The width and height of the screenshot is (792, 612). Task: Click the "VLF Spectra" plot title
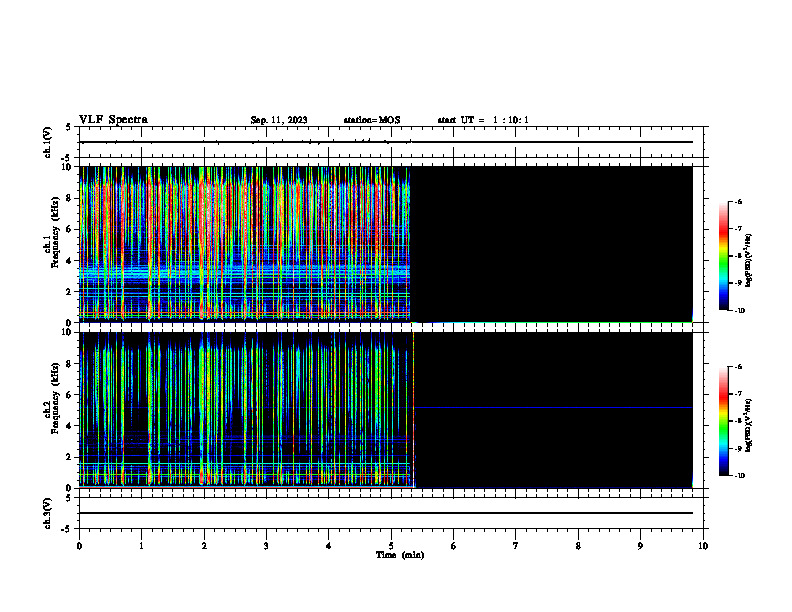pyautogui.click(x=114, y=120)
